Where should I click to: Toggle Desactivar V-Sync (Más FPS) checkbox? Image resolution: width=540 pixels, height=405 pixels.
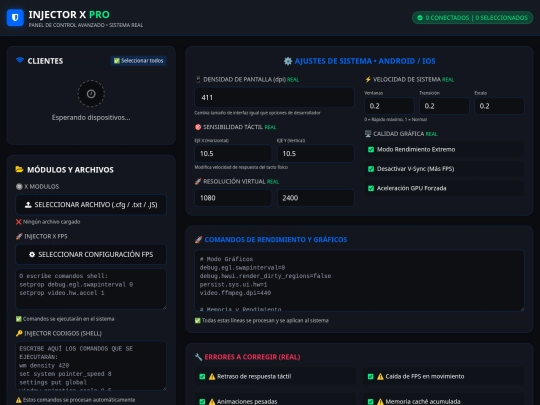pos(371,169)
